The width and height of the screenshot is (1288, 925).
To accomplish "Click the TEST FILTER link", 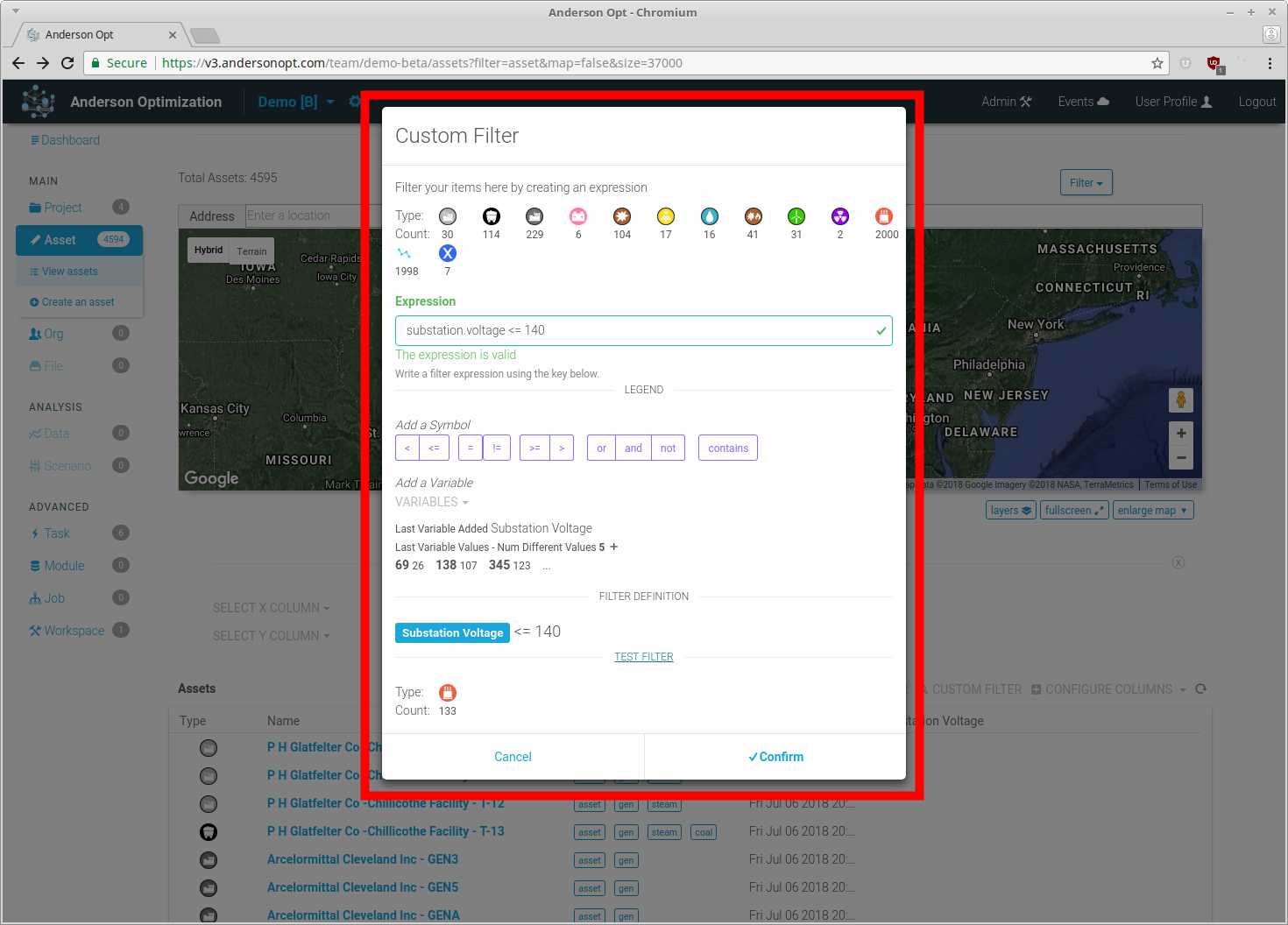I will [644, 657].
